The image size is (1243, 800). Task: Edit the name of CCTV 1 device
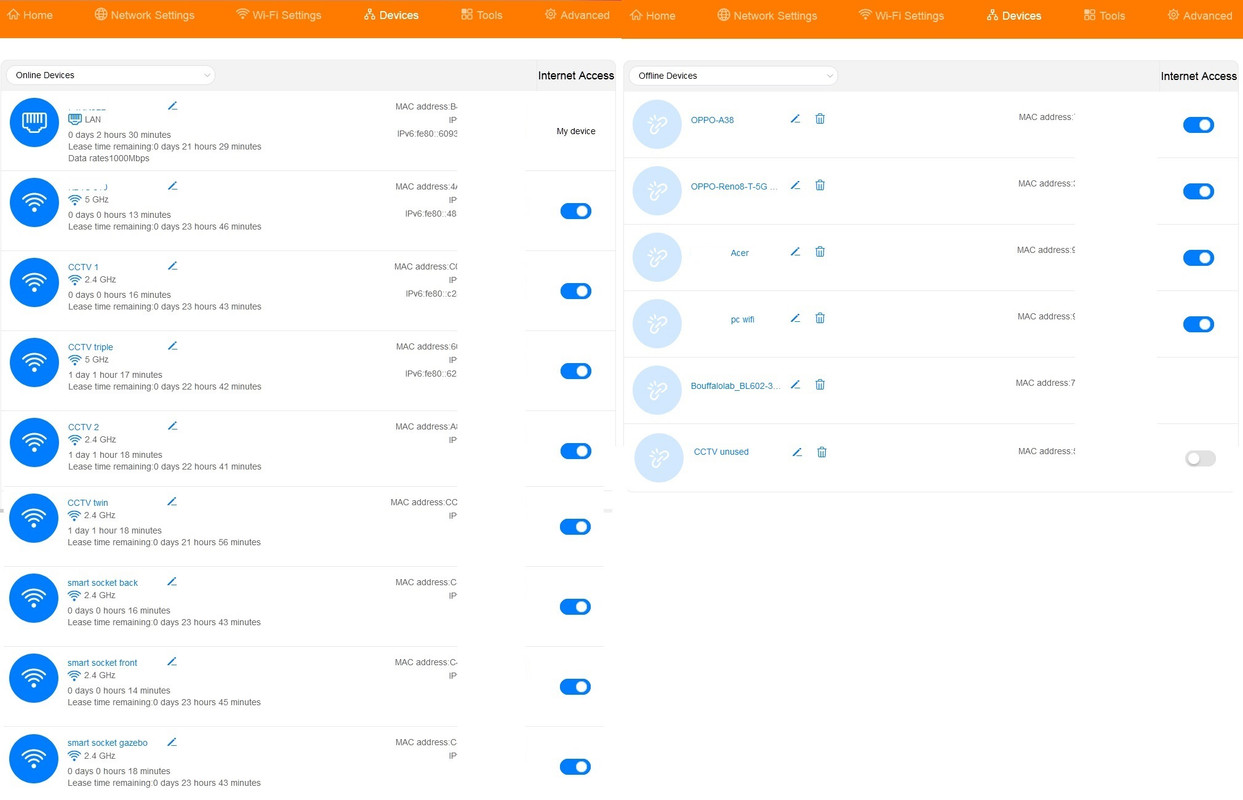click(172, 266)
